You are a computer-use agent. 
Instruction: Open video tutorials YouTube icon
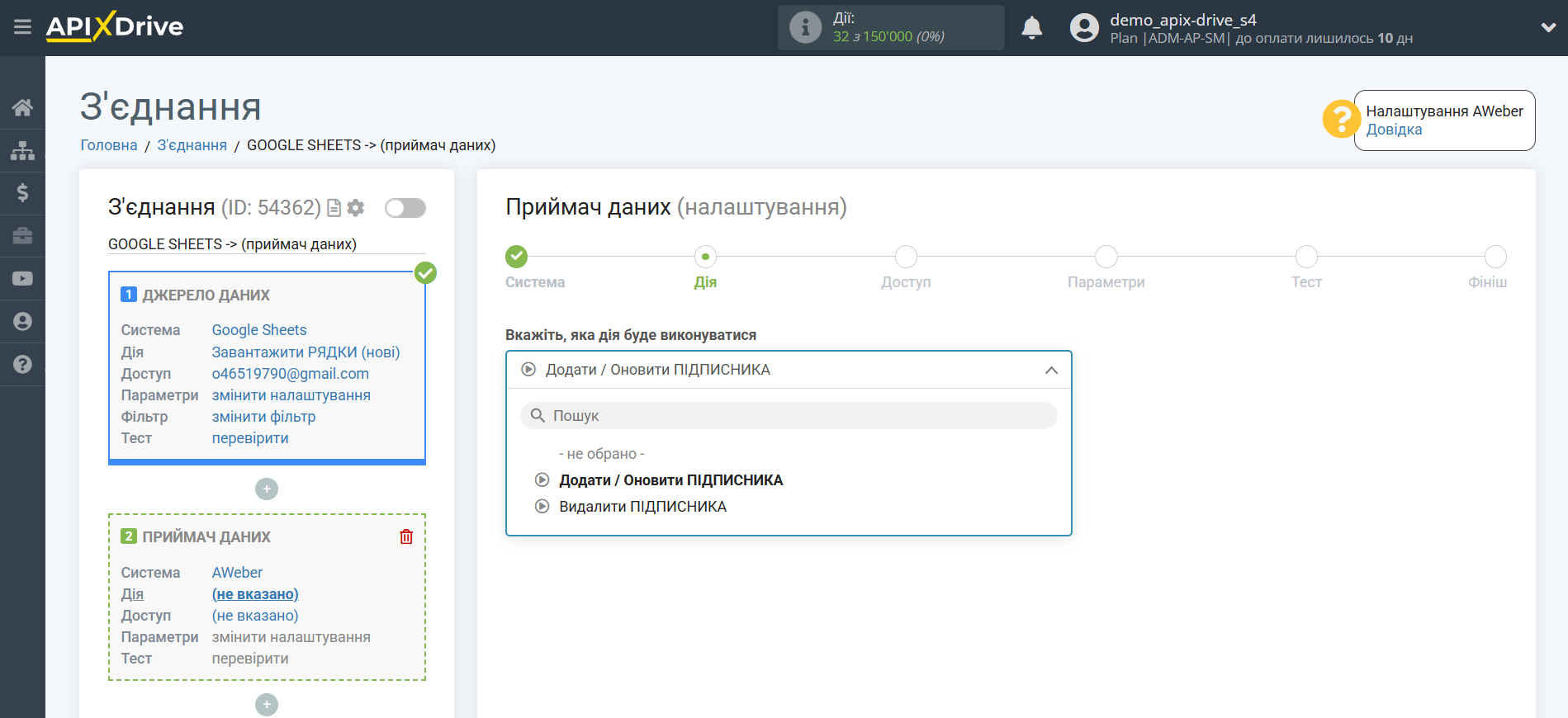coord(22,279)
